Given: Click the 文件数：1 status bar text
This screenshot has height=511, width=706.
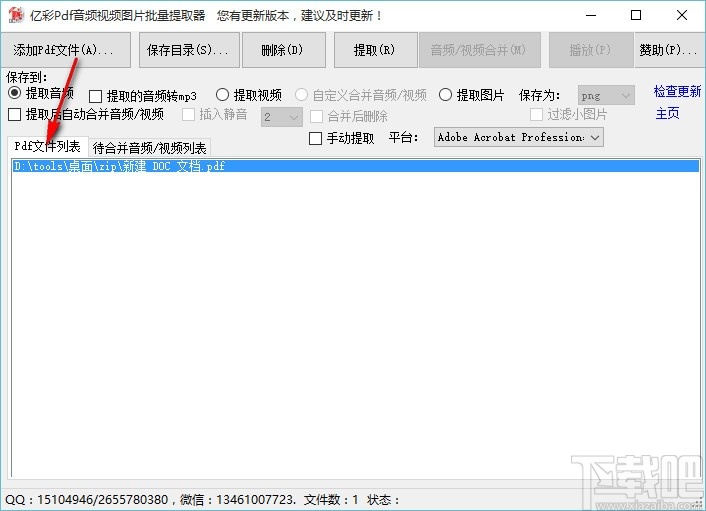Looking at the screenshot, I should [x=331, y=500].
